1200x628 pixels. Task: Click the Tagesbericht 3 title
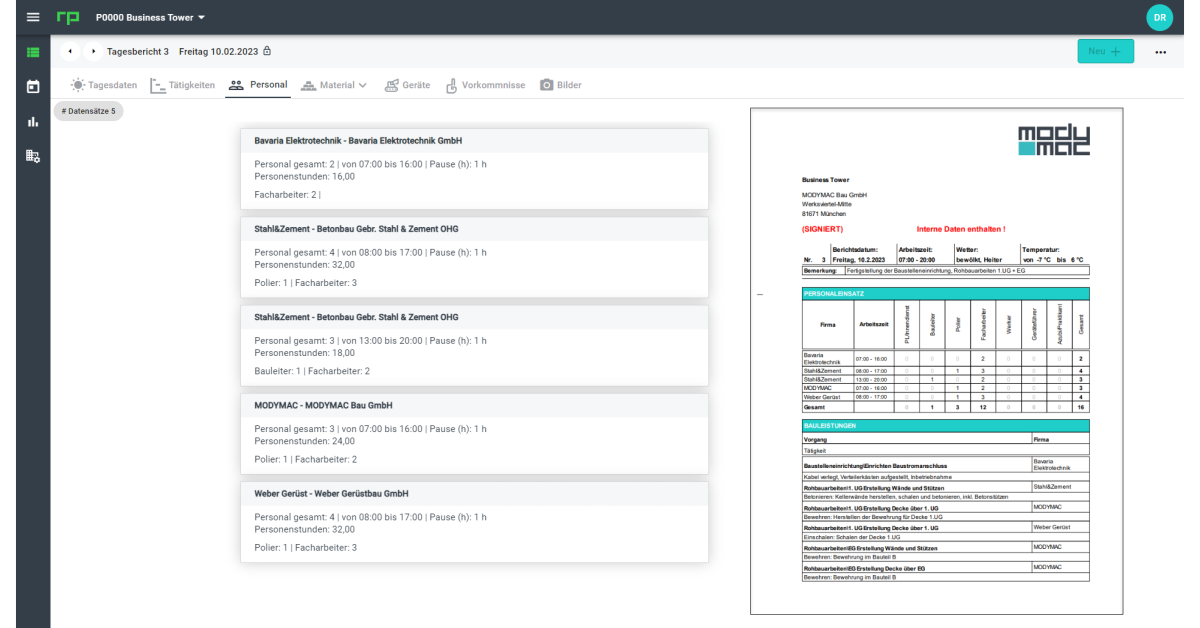point(138,51)
